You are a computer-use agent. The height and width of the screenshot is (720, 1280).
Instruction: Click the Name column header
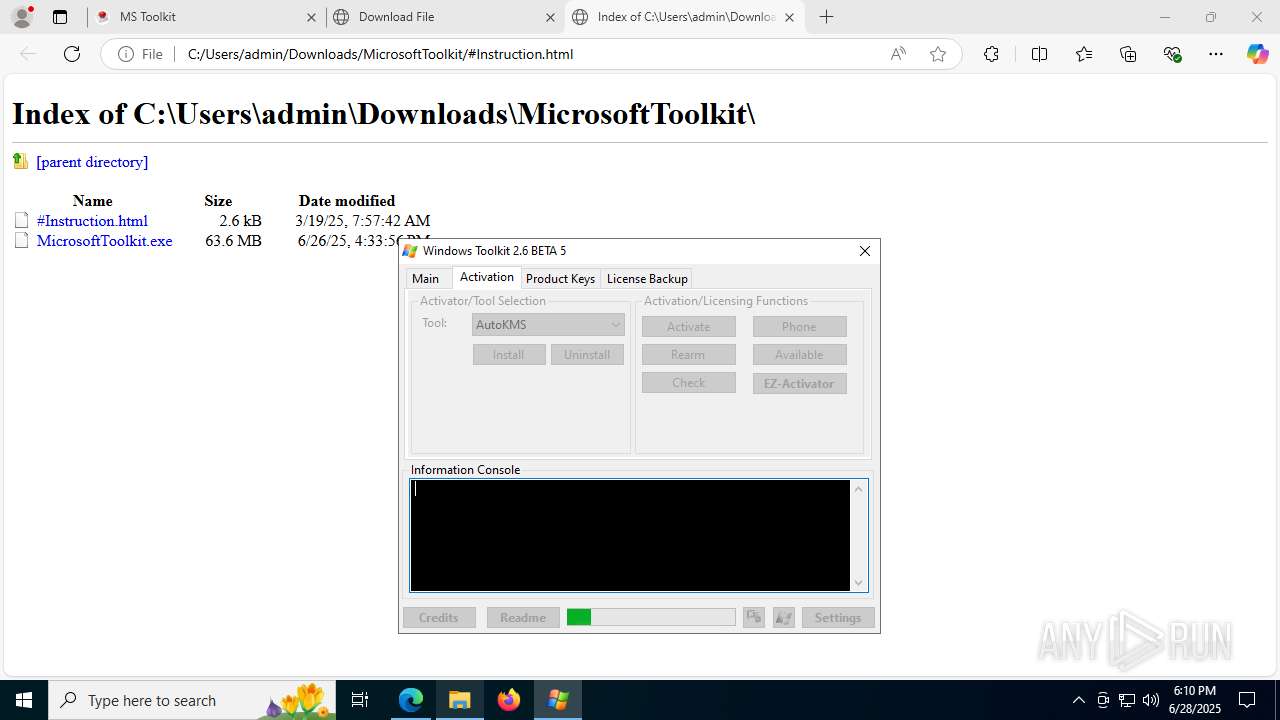coord(93,201)
